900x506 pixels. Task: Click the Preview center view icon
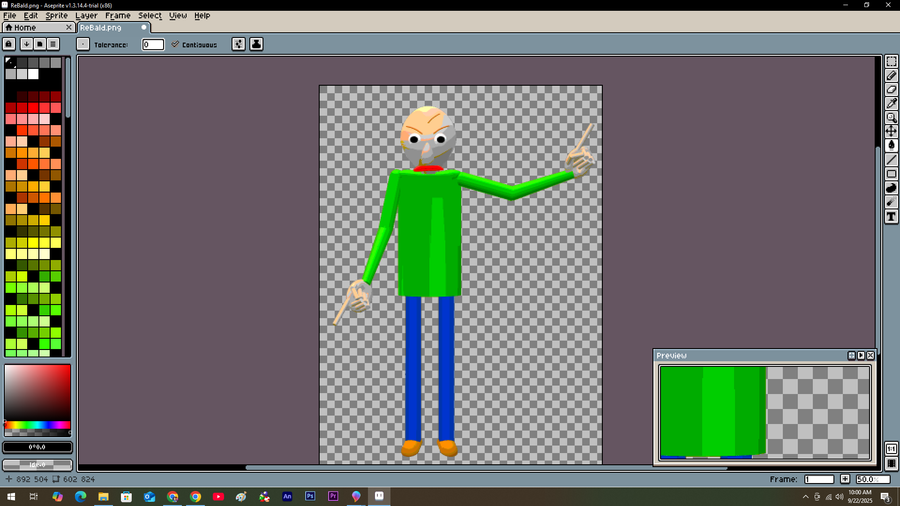point(851,356)
